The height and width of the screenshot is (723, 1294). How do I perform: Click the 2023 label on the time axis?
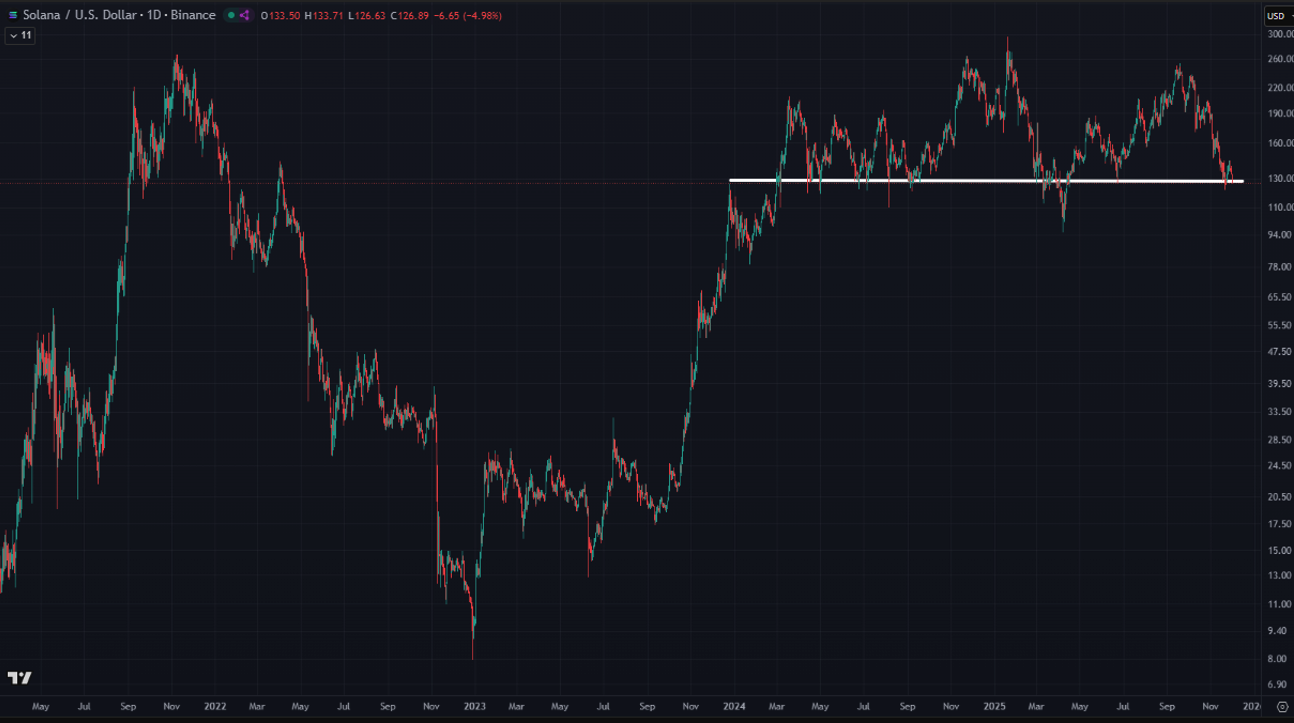[x=474, y=706]
